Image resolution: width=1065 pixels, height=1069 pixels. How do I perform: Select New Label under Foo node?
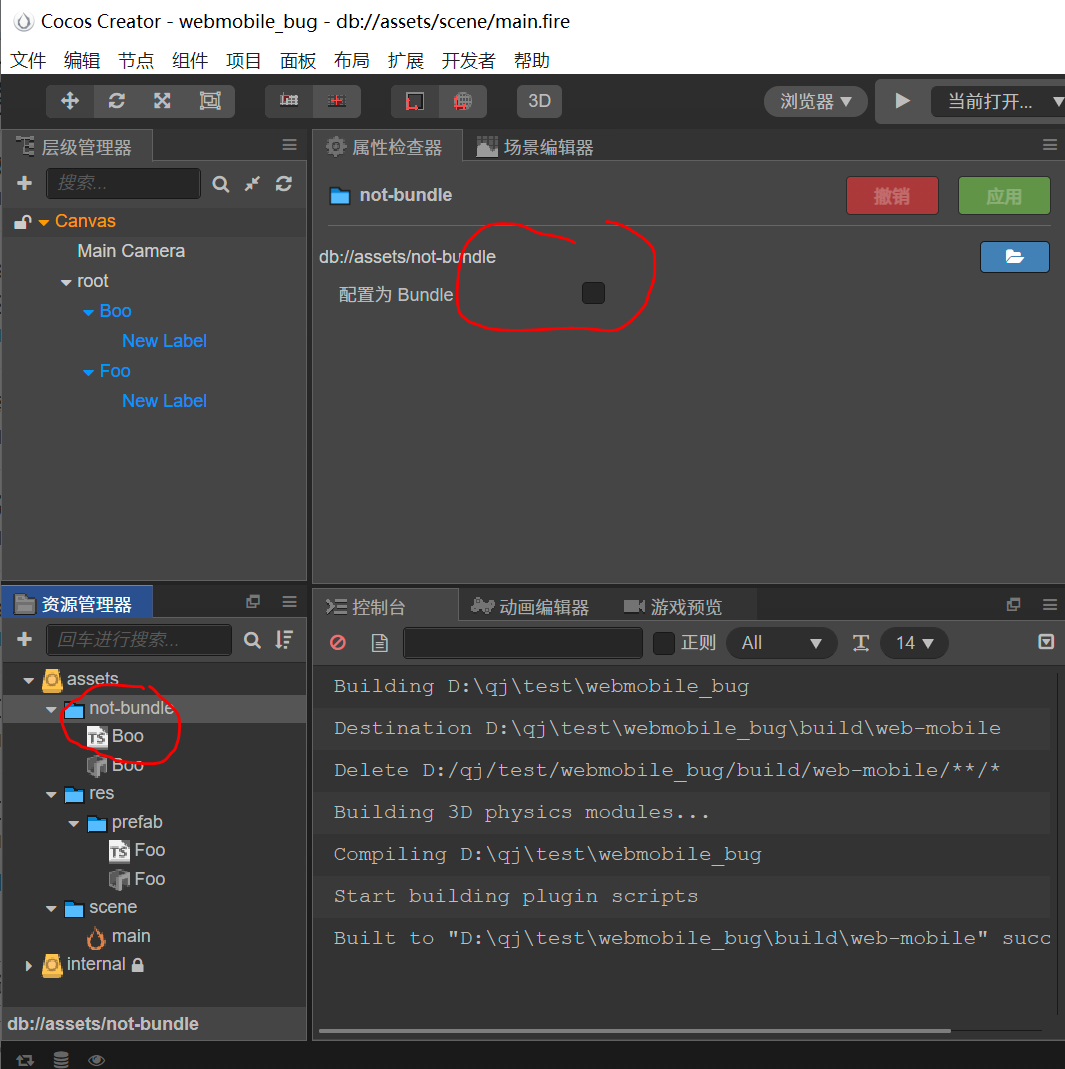pos(164,401)
